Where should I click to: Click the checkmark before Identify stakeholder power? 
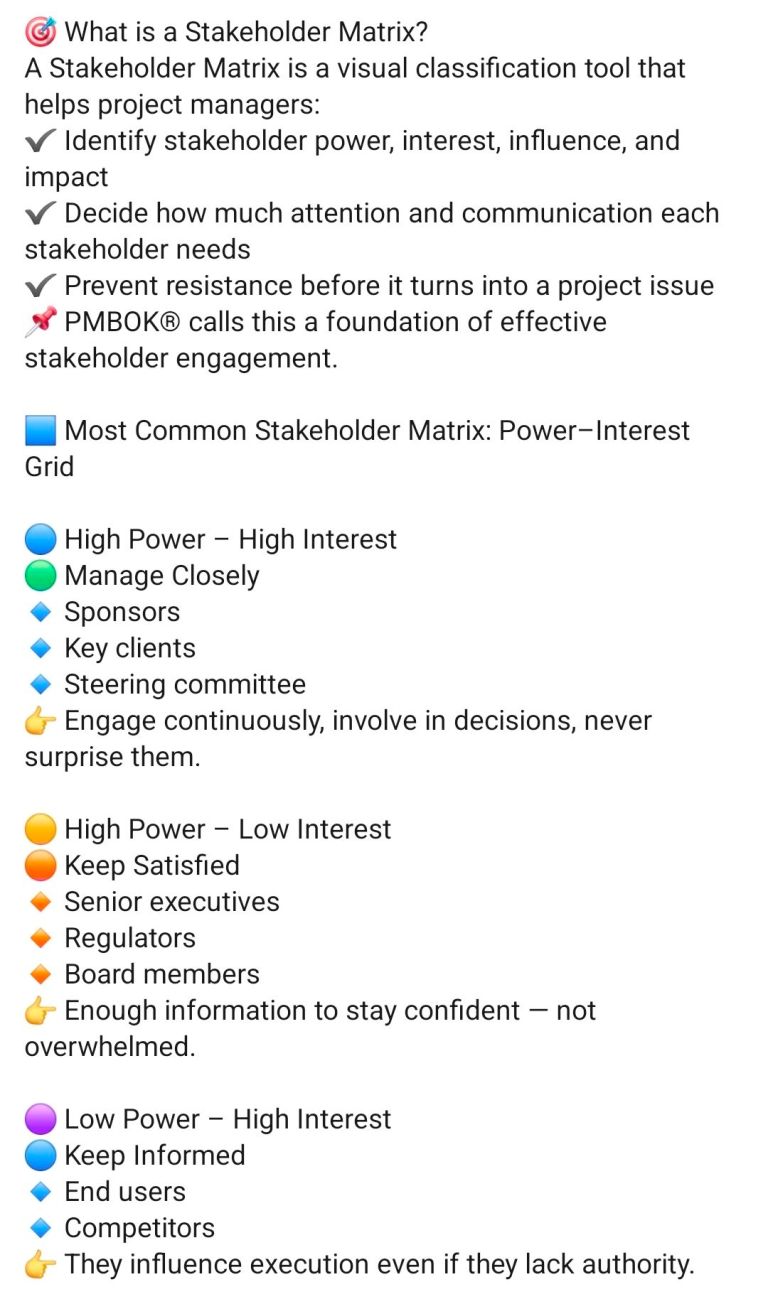coord(41,141)
